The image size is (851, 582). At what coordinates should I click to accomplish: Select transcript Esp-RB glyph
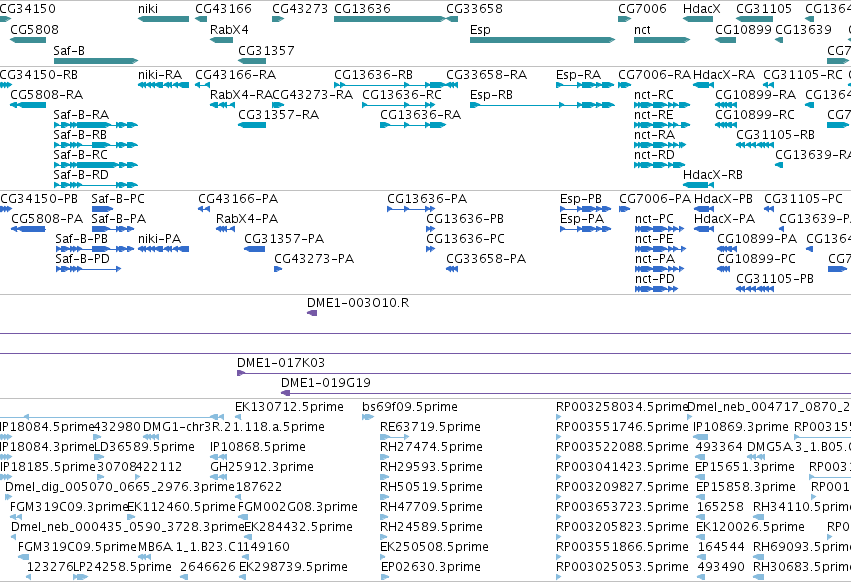[x=542, y=105]
